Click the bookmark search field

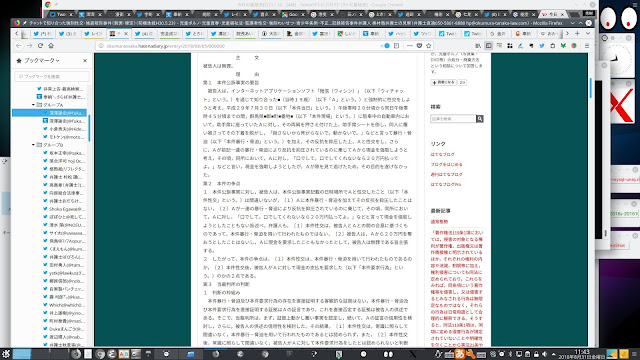(52, 76)
